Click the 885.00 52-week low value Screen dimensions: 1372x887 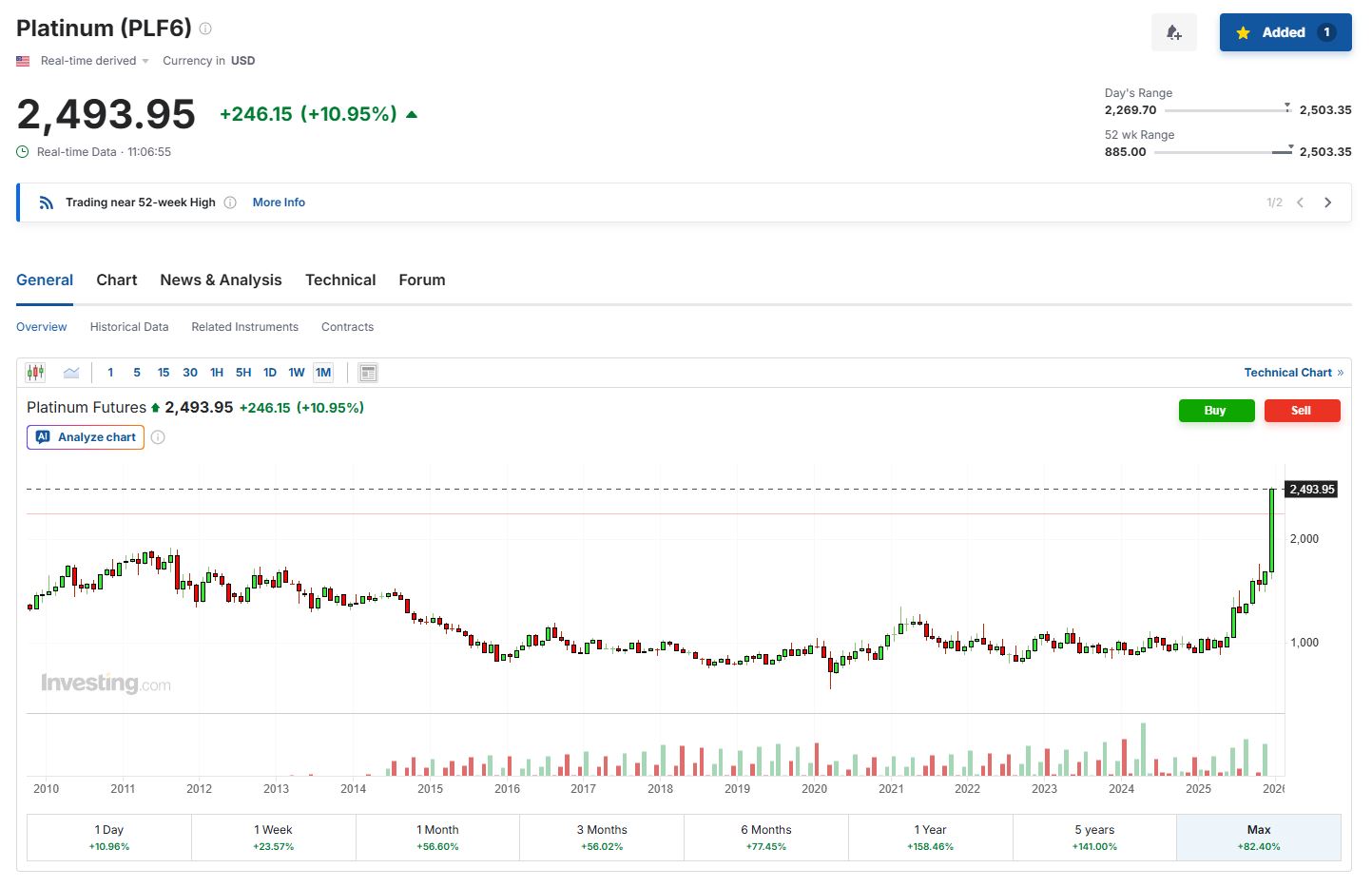pyautogui.click(x=1126, y=152)
